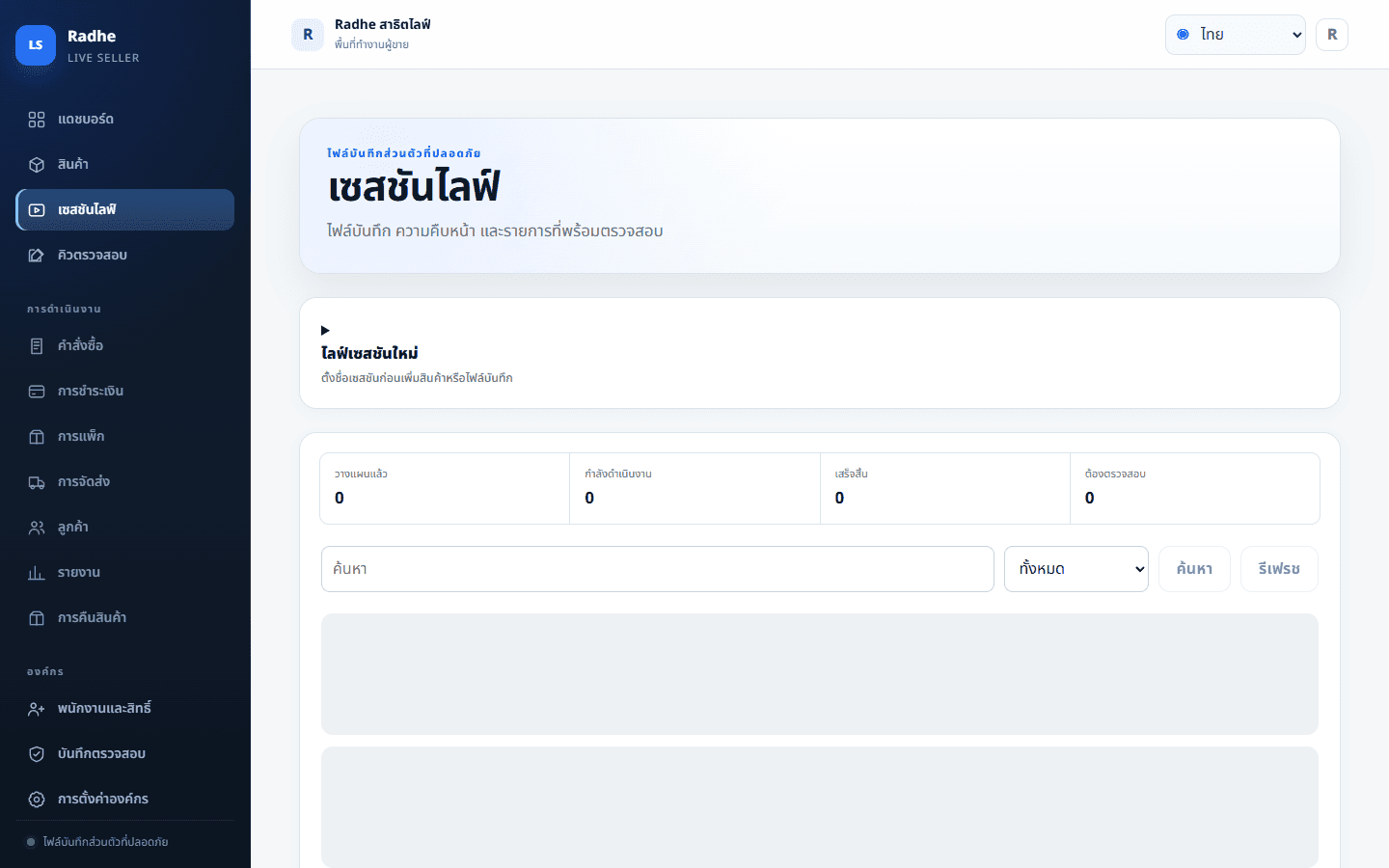Click the การแพ็ก package icon

point(37,437)
